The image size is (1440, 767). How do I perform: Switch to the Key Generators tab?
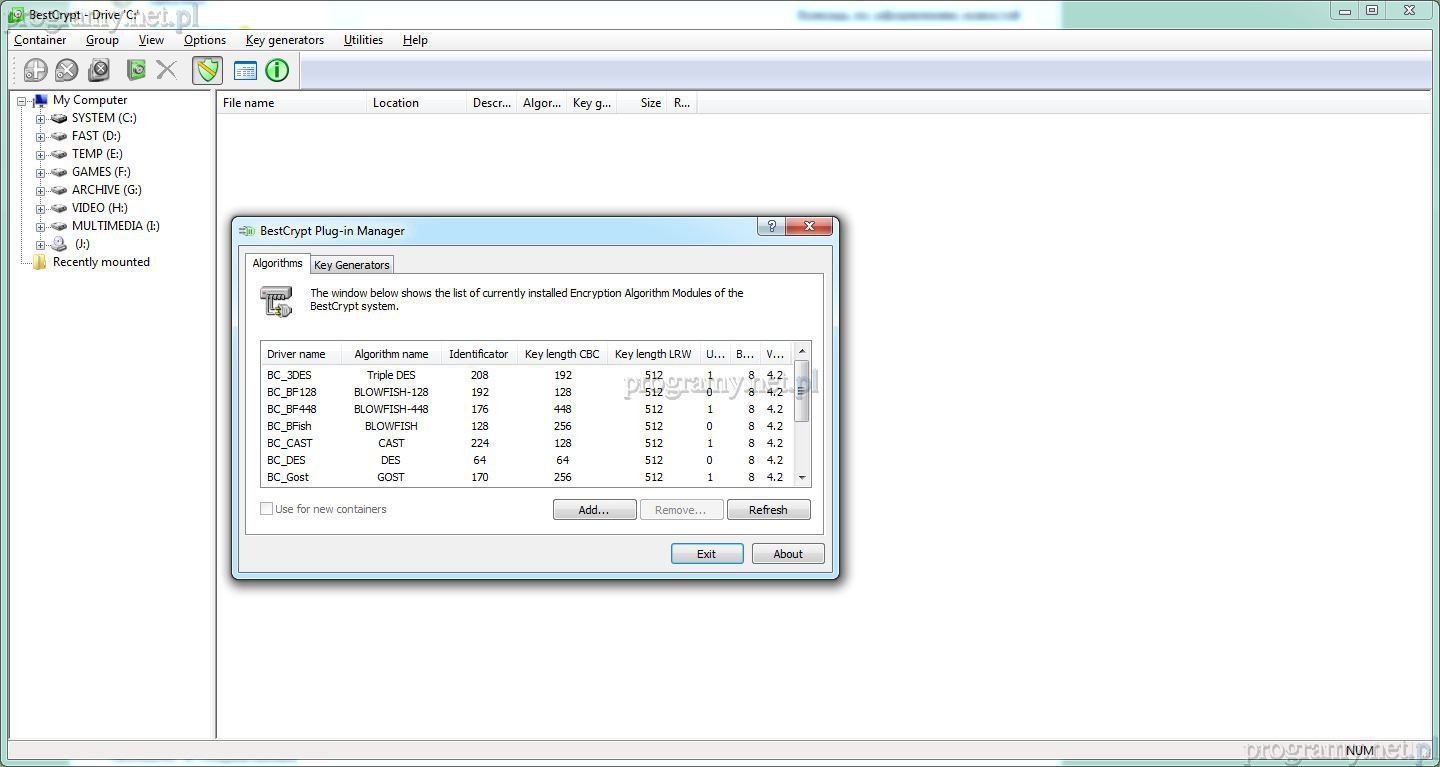pyautogui.click(x=351, y=265)
